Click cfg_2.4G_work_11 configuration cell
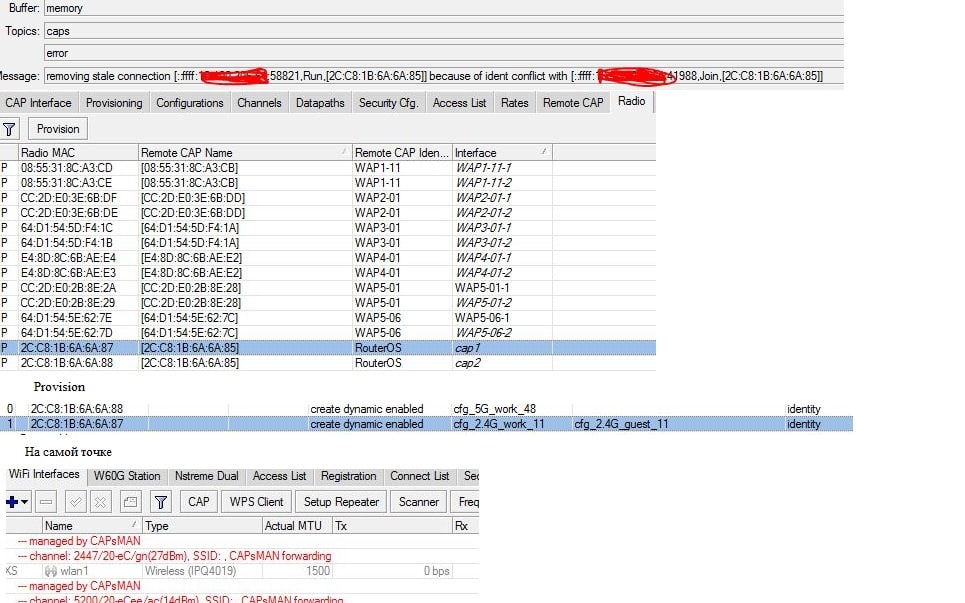 pyautogui.click(x=499, y=424)
